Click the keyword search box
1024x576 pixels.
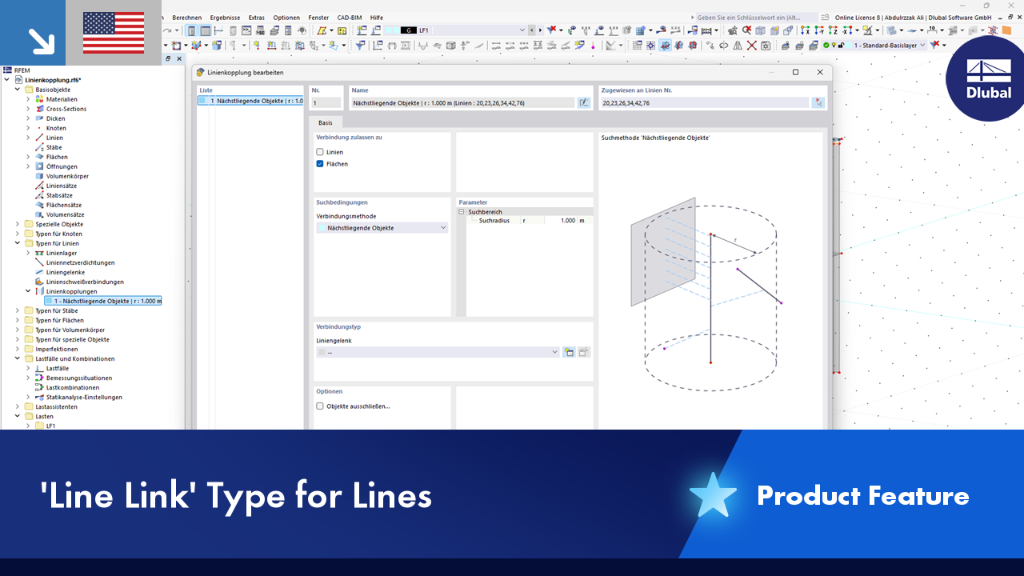[756, 18]
